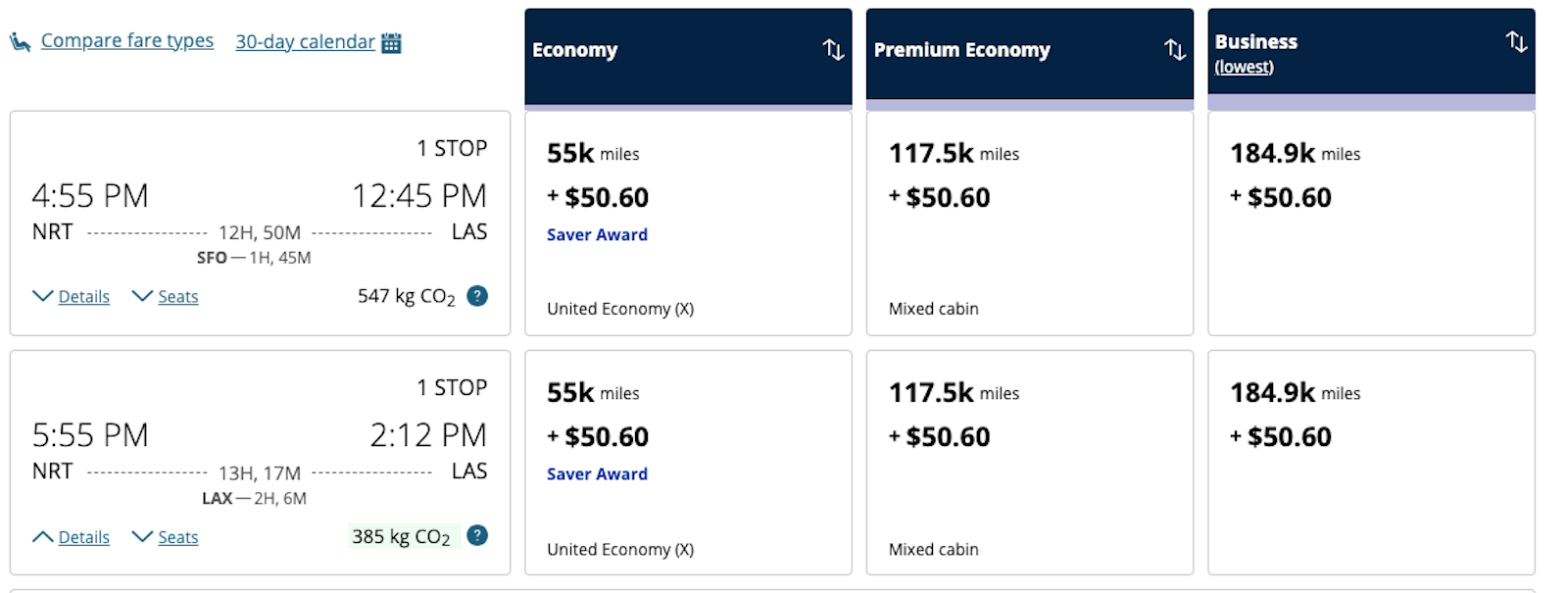Select 184.9k Business fare for 4:55 PM flight
The height and width of the screenshot is (593, 1568).
(1371, 223)
